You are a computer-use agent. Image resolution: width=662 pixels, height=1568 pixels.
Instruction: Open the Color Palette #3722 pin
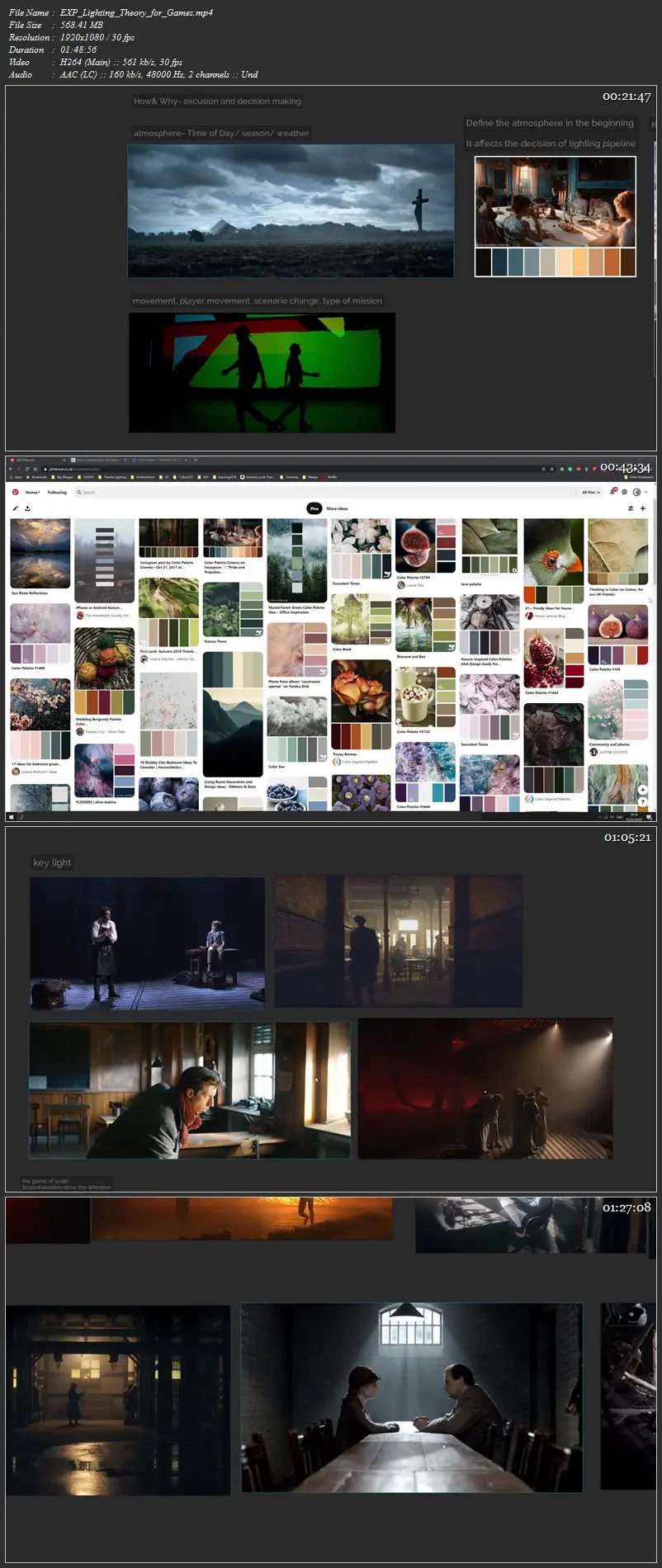coord(425,697)
